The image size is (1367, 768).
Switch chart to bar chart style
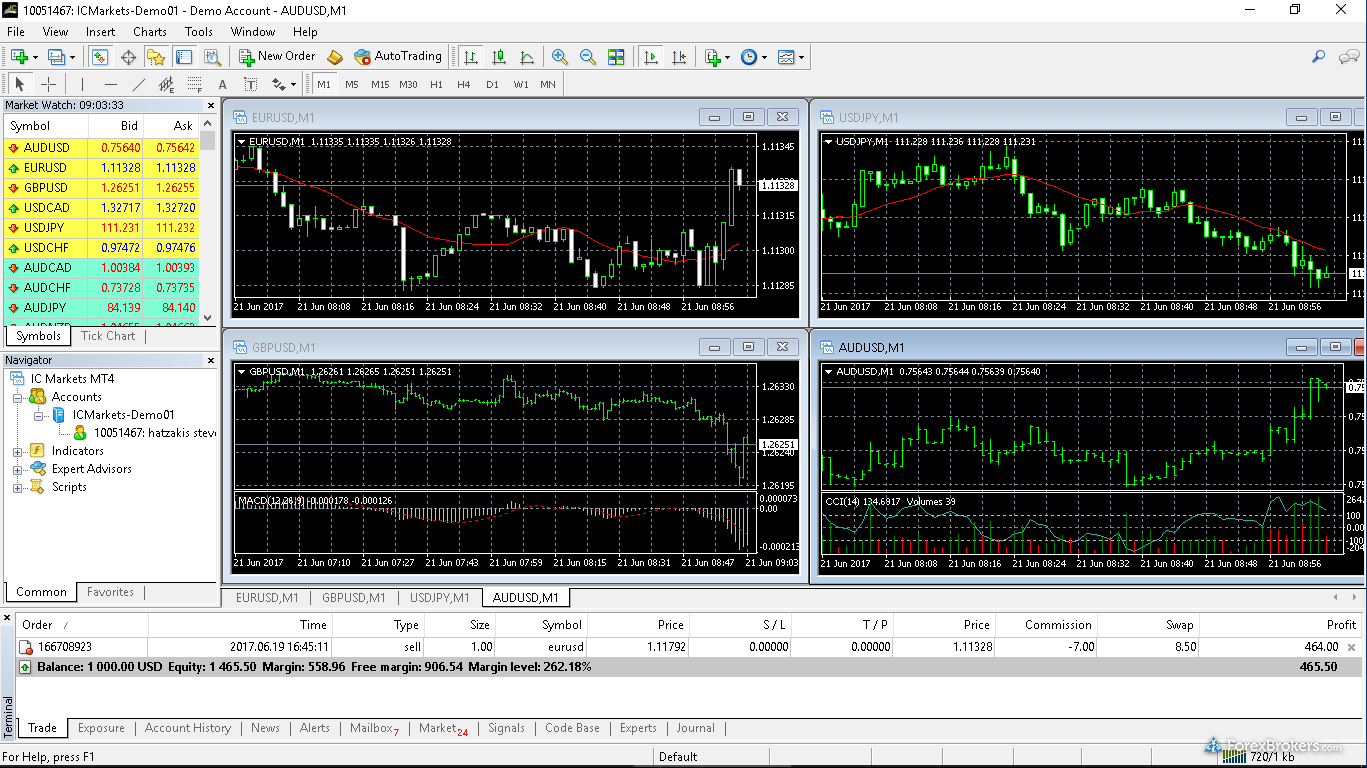[x=471, y=57]
